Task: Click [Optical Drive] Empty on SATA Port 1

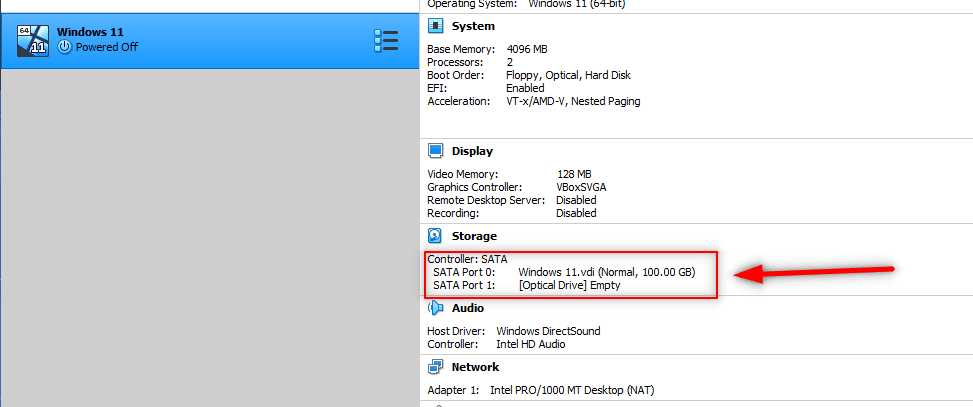Action: point(570,285)
